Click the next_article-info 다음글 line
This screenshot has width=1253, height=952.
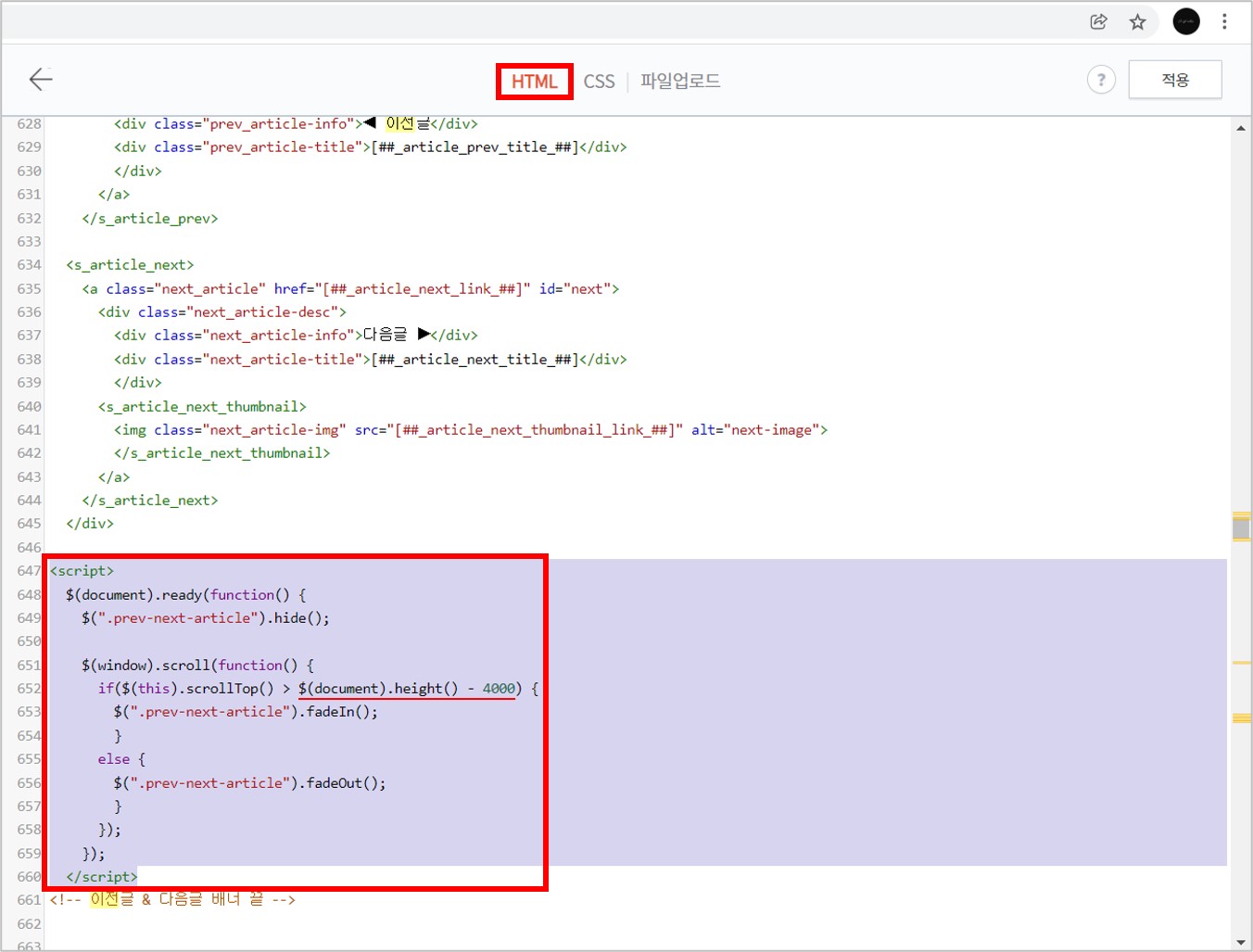[297, 336]
